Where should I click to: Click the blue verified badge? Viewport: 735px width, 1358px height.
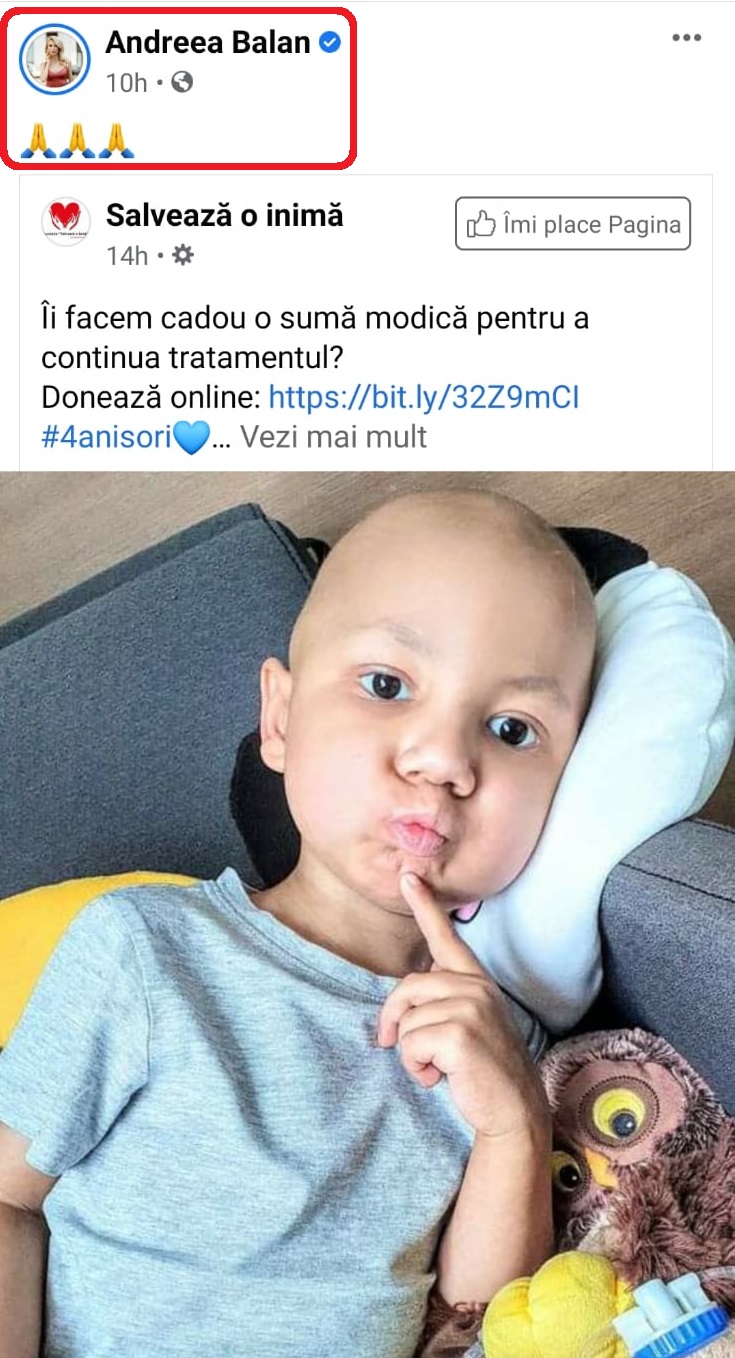click(330, 43)
